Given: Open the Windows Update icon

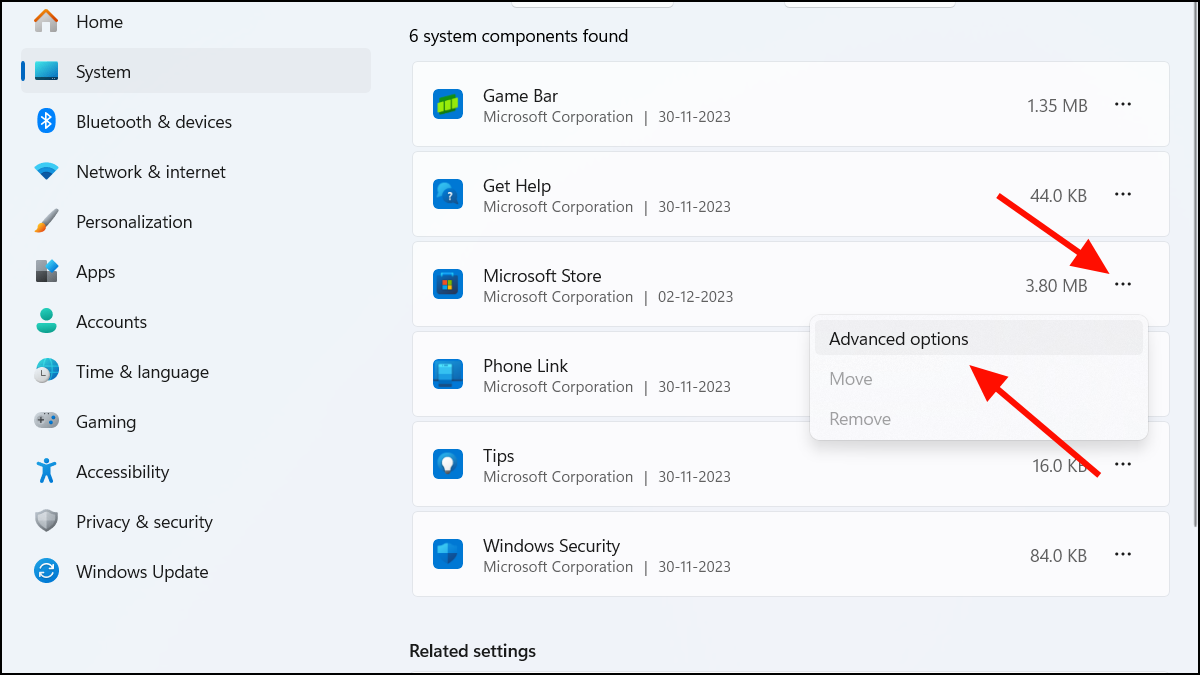Looking at the screenshot, I should [x=46, y=571].
